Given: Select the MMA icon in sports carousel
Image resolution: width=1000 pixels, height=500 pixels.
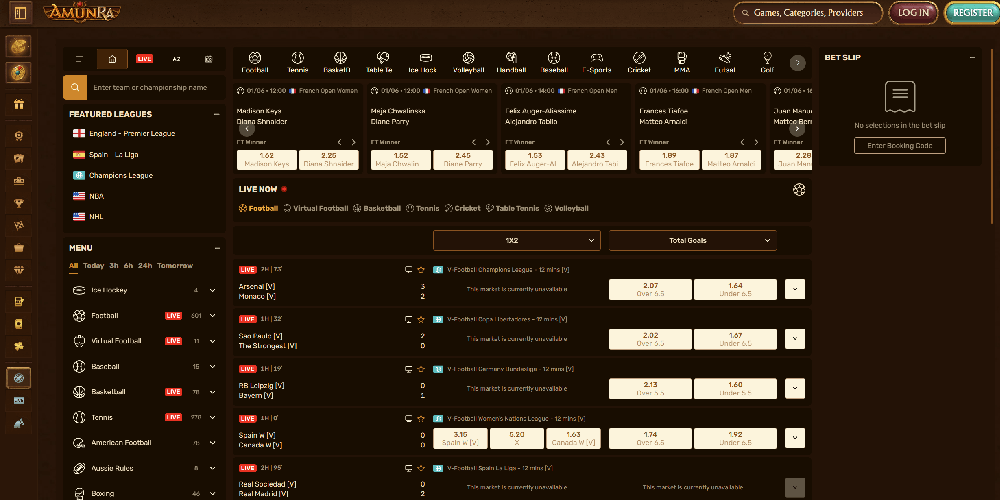Looking at the screenshot, I should 682,62.
